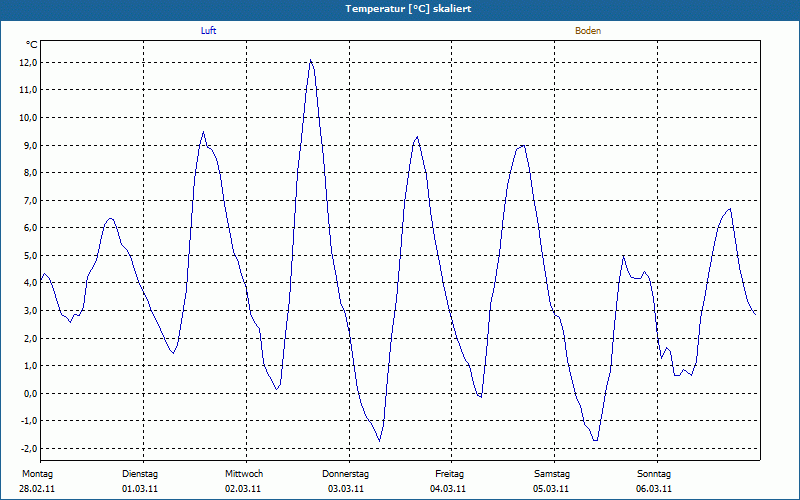This screenshot has height=500, width=800.
Task: Click the date 05.03.11
Action: [x=551, y=489]
